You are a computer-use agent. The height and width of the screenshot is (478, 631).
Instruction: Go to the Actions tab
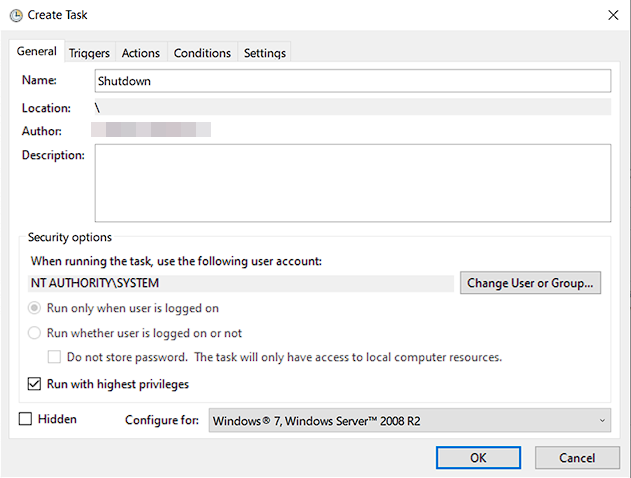141,53
